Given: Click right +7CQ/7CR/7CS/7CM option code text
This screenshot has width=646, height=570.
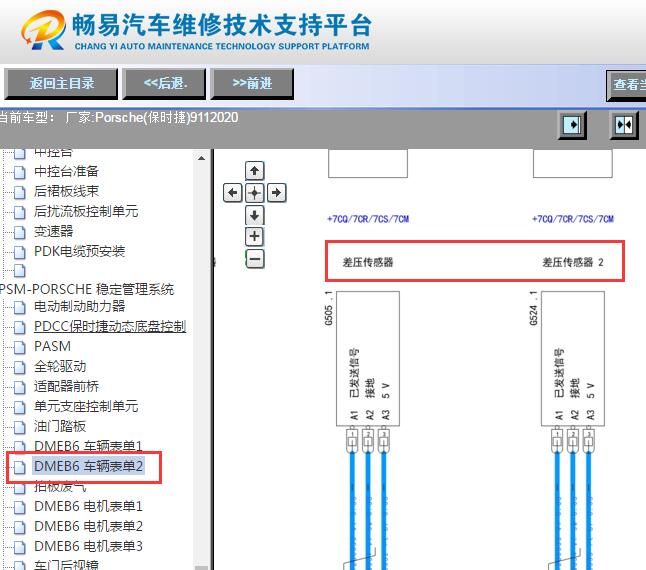Looking at the screenshot, I should 573,219.
